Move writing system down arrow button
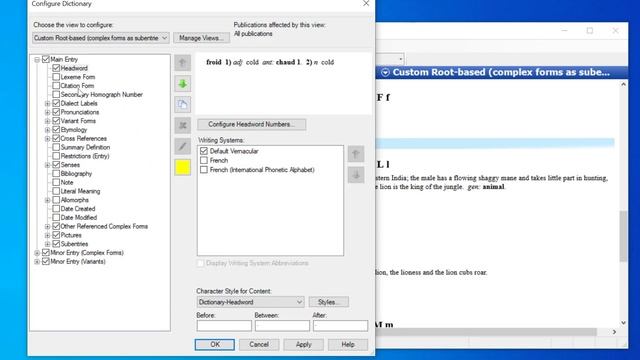The width and height of the screenshot is (640, 360). click(356, 175)
